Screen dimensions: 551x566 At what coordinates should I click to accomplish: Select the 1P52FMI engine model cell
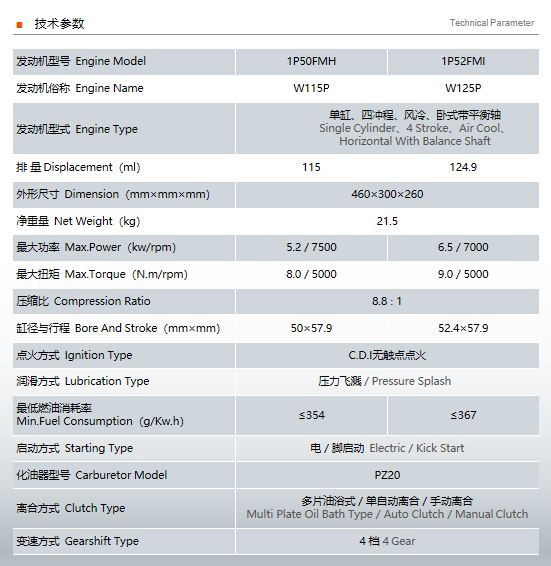tap(463, 62)
